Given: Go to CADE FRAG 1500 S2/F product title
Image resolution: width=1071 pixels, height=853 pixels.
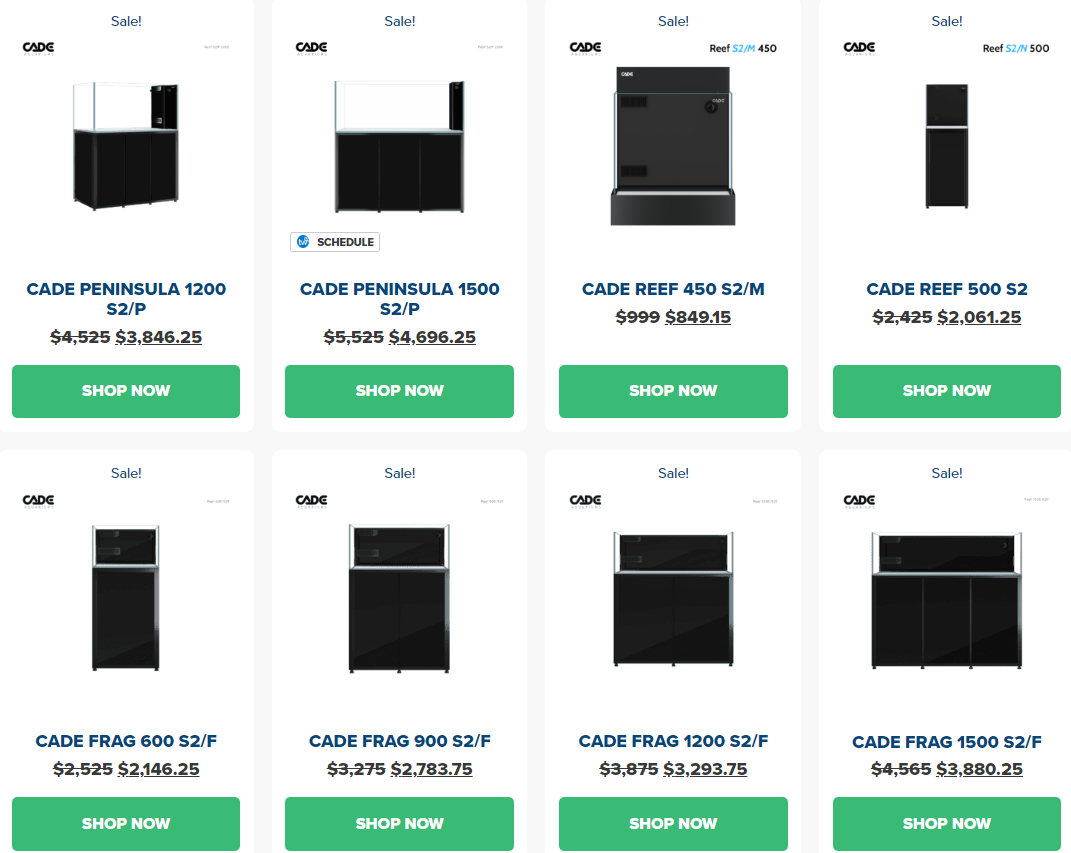Looking at the screenshot, I should coord(946,742).
